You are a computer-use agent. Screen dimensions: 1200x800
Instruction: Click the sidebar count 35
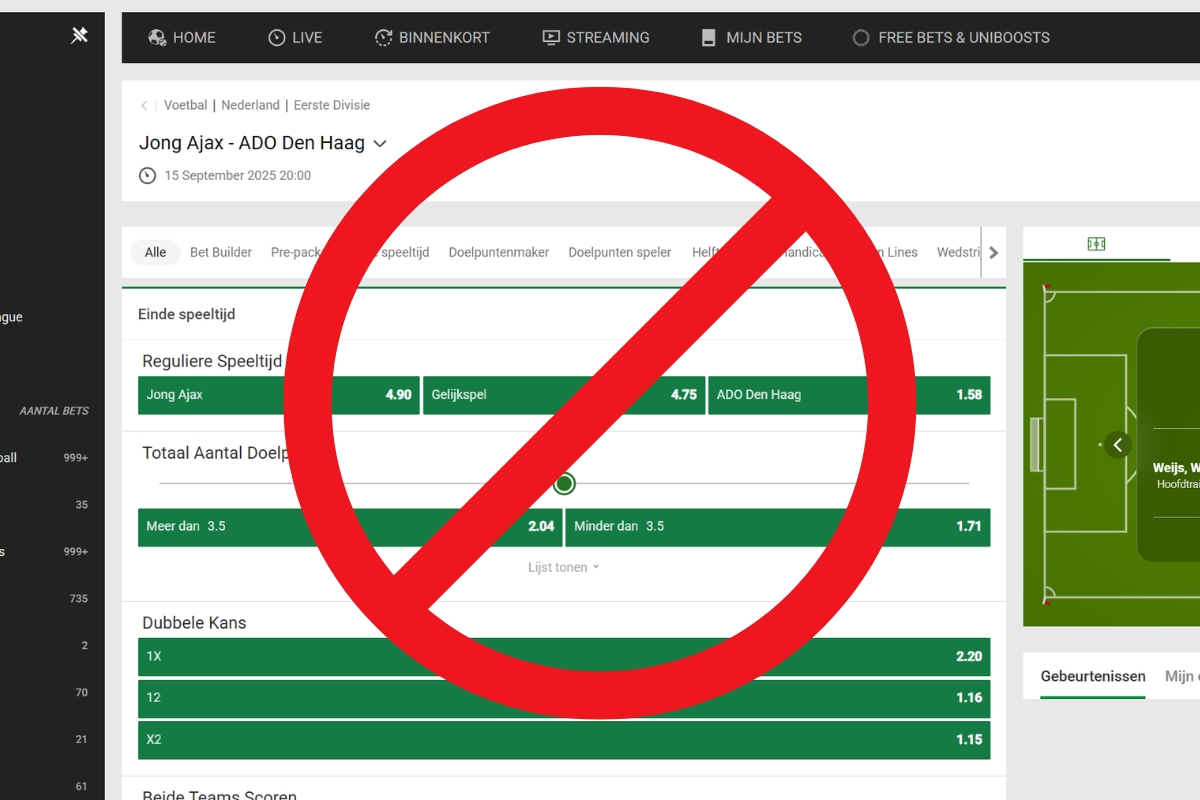(82, 505)
